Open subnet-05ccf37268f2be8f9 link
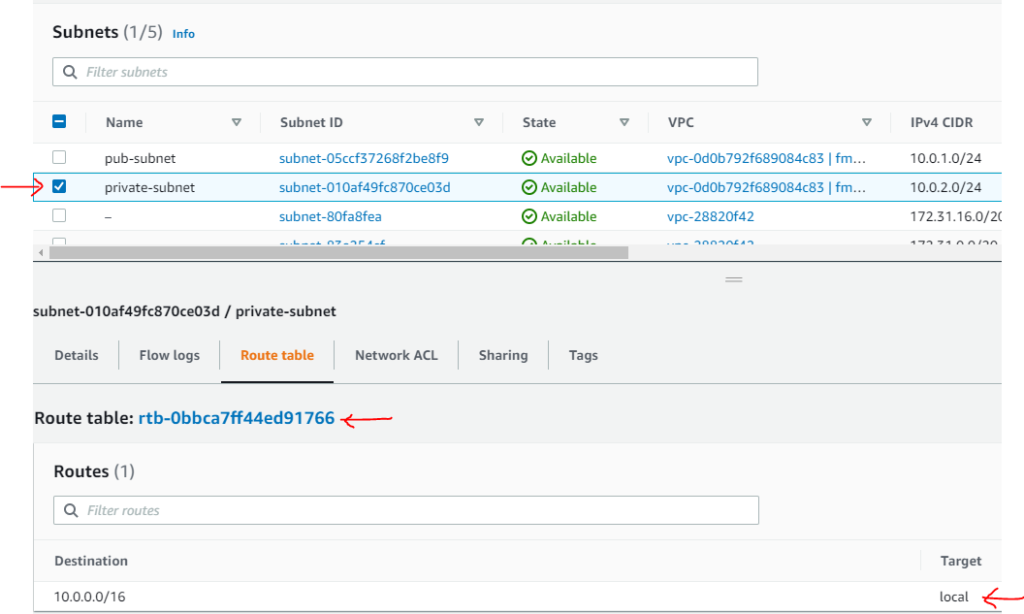The image size is (1024, 614). [x=364, y=158]
